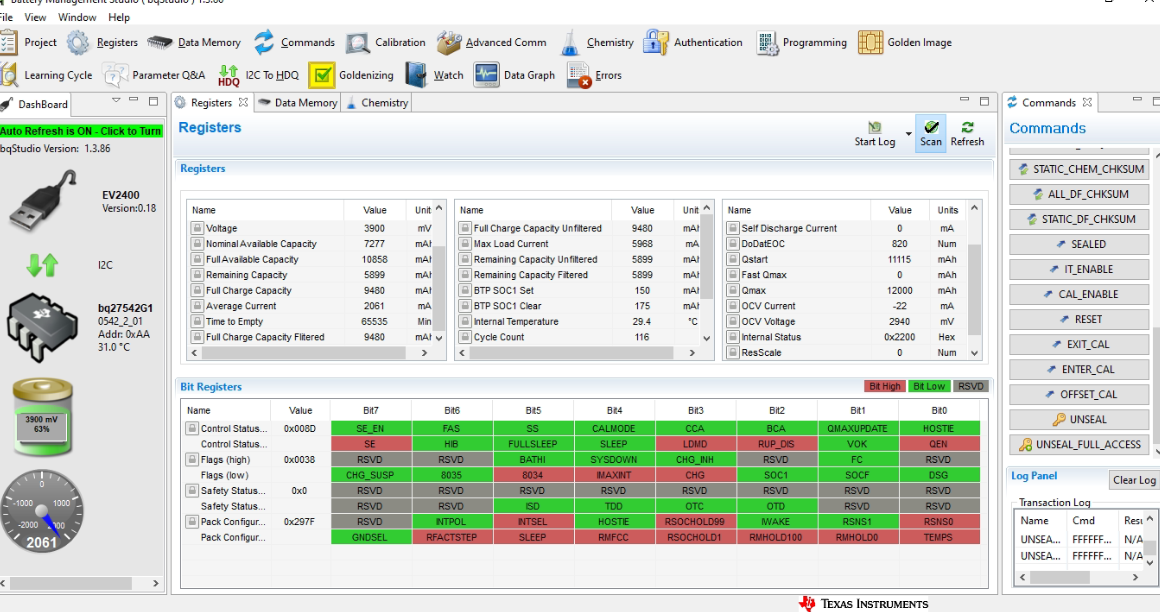The width and height of the screenshot is (1160, 612).
Task: Toggle lock icon for Cycle Count
Action: (465, 337)
